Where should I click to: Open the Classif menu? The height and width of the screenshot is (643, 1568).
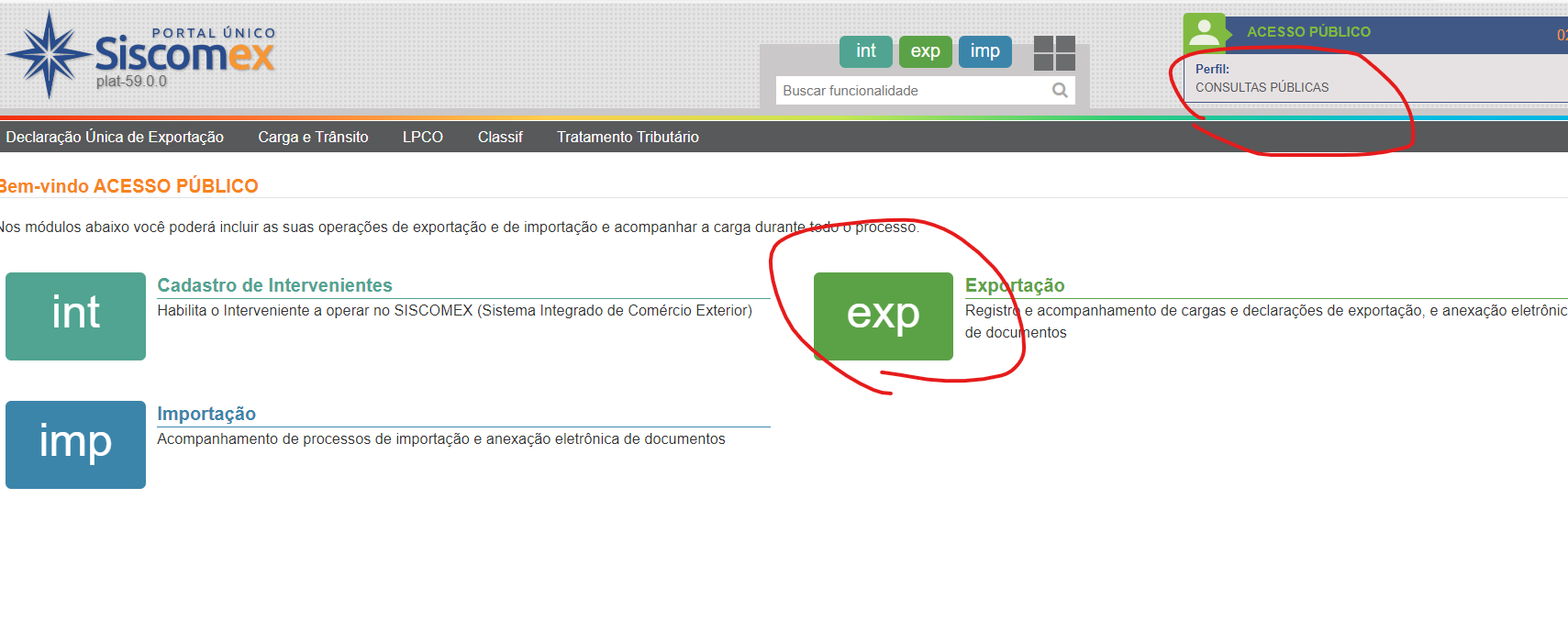tap(500, 137)
